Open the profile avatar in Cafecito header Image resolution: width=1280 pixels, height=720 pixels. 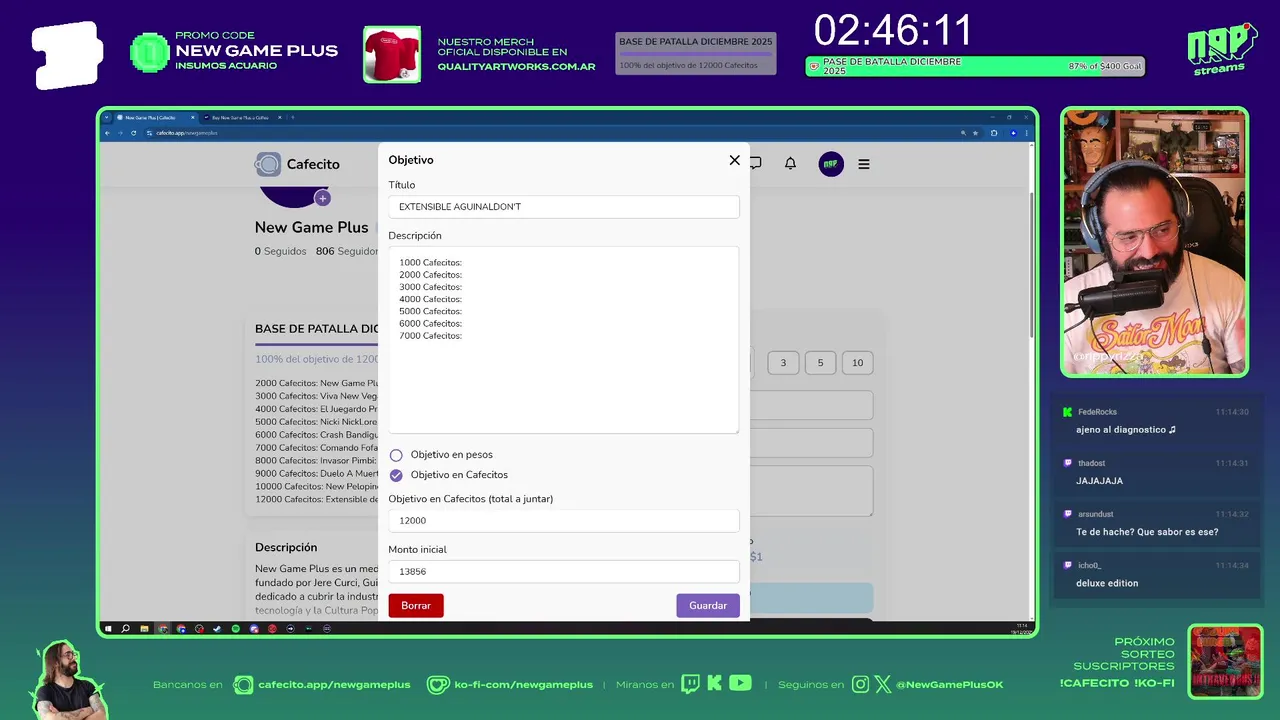tap(831, 164)
